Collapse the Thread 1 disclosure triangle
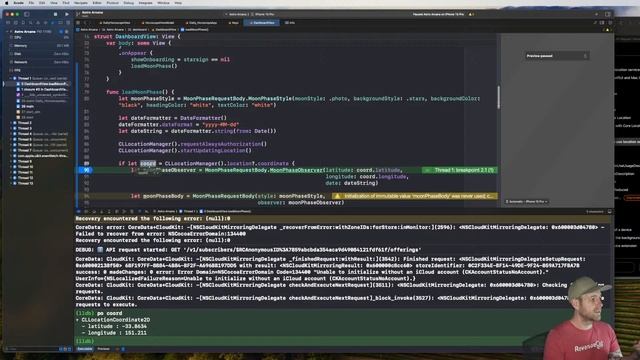The image size is (640, 360). click(11, 78)
